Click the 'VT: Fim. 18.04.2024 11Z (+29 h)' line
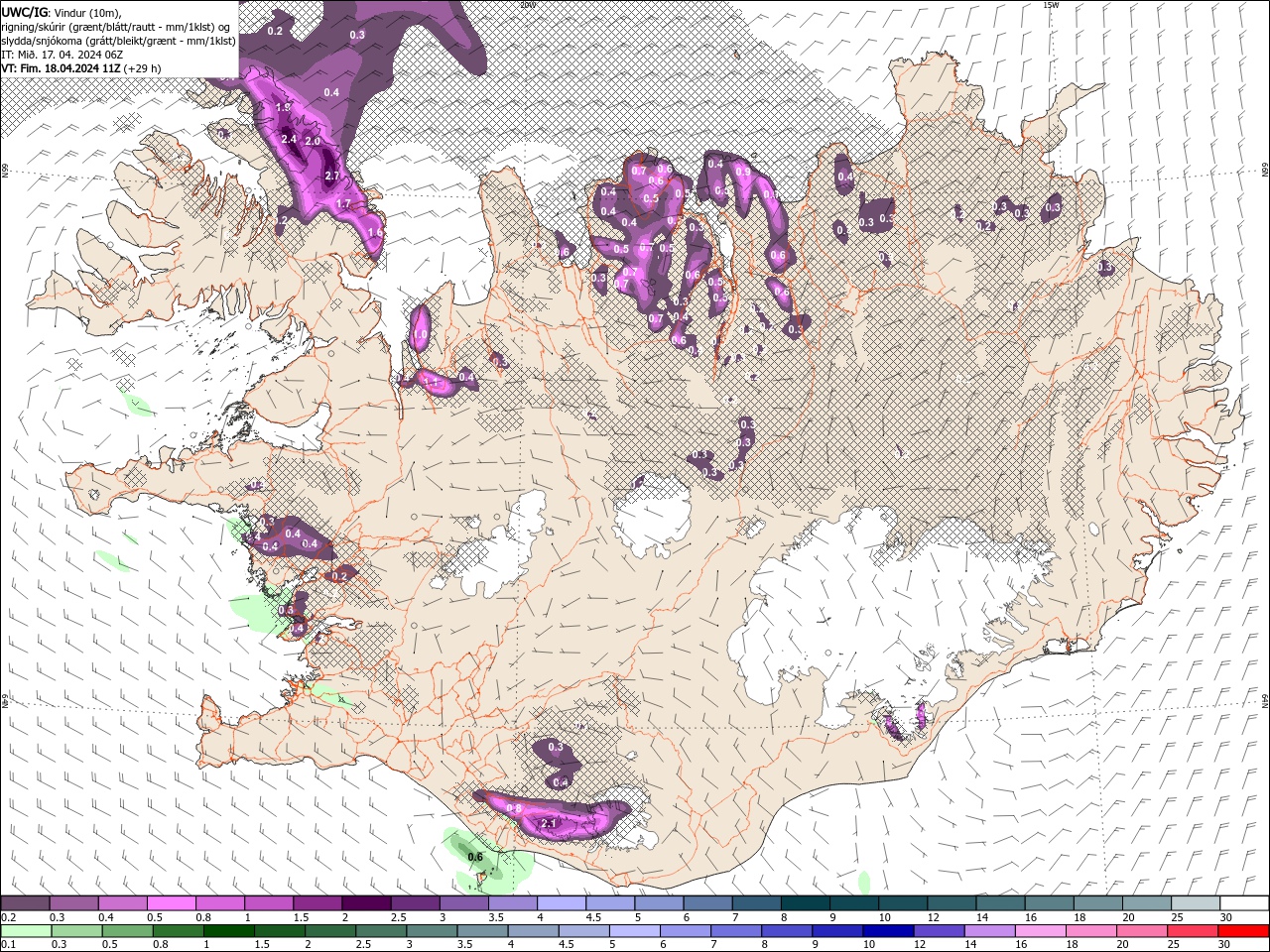1270x952 pixels. pos(80,68)
